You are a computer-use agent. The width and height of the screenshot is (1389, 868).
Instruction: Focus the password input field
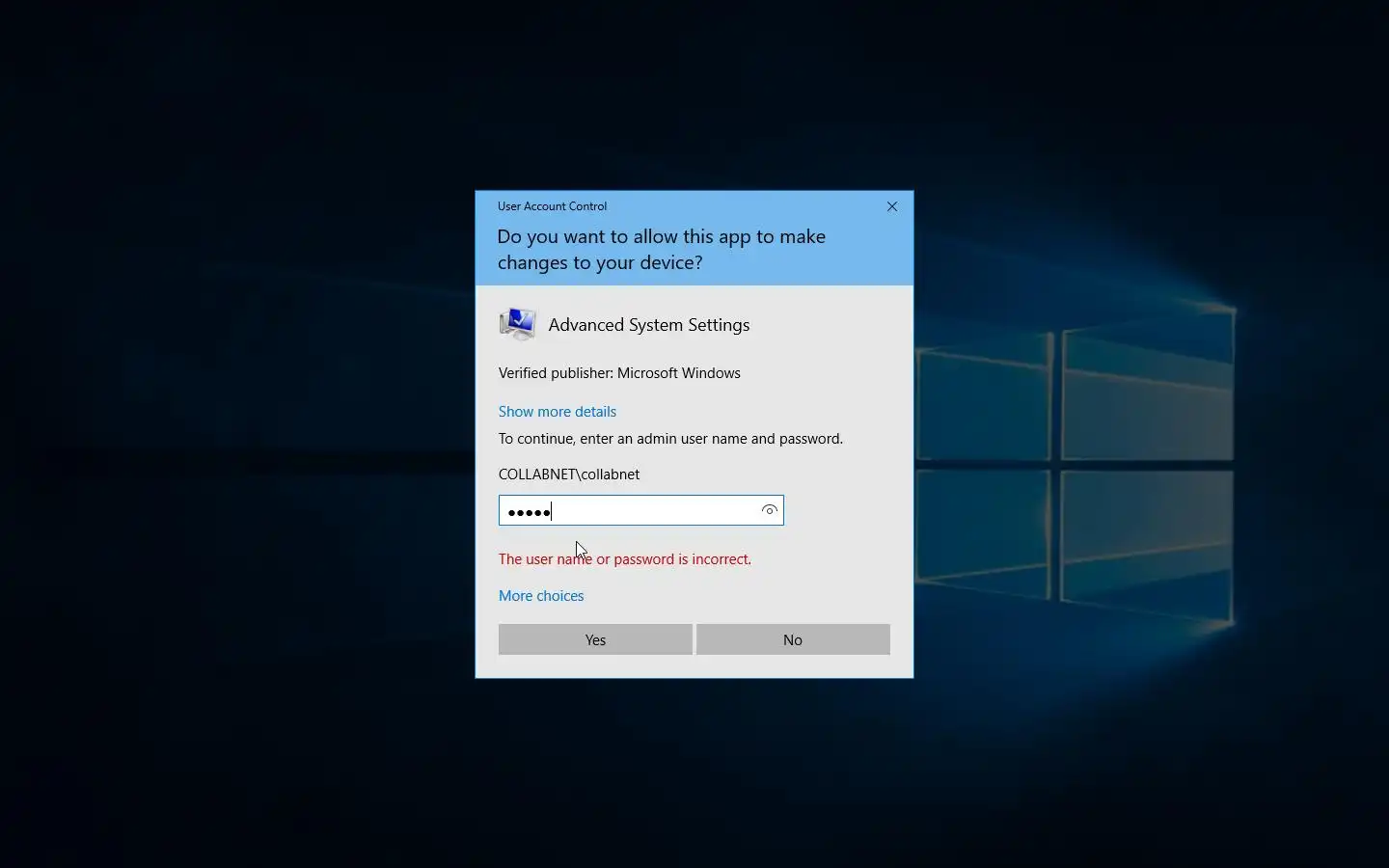pyautogui.click(x=641, y=510)
